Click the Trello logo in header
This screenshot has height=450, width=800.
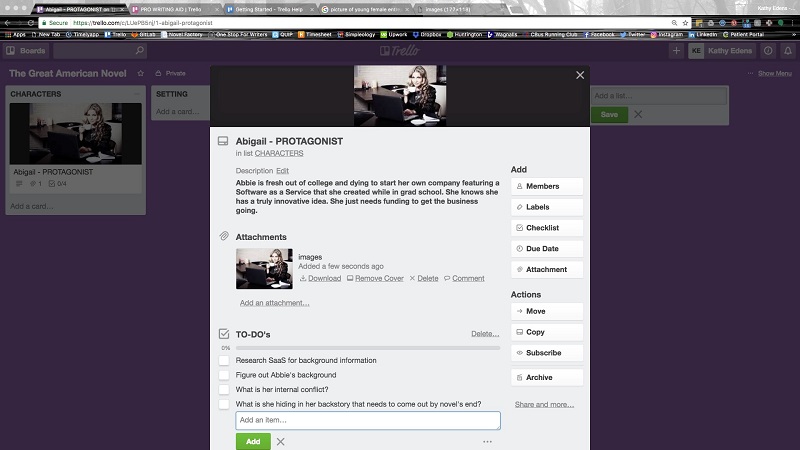tap(399, 51)
